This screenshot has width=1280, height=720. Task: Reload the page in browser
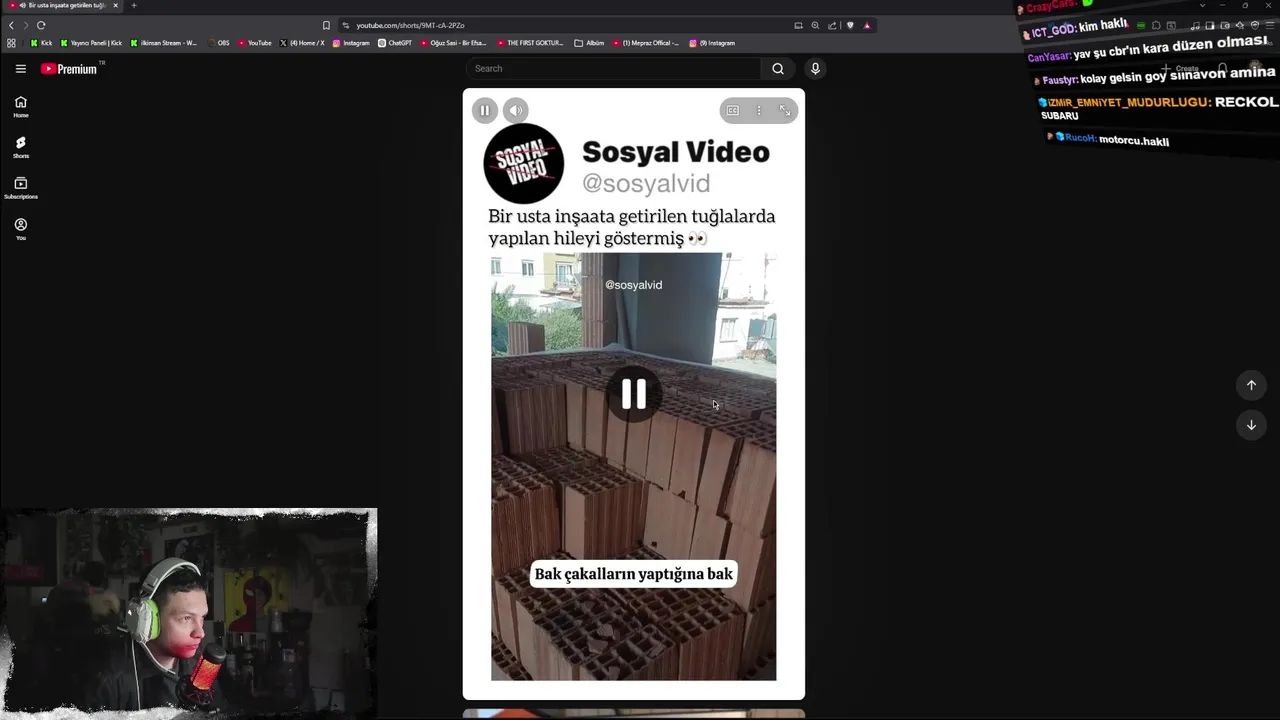click(41, 25)
